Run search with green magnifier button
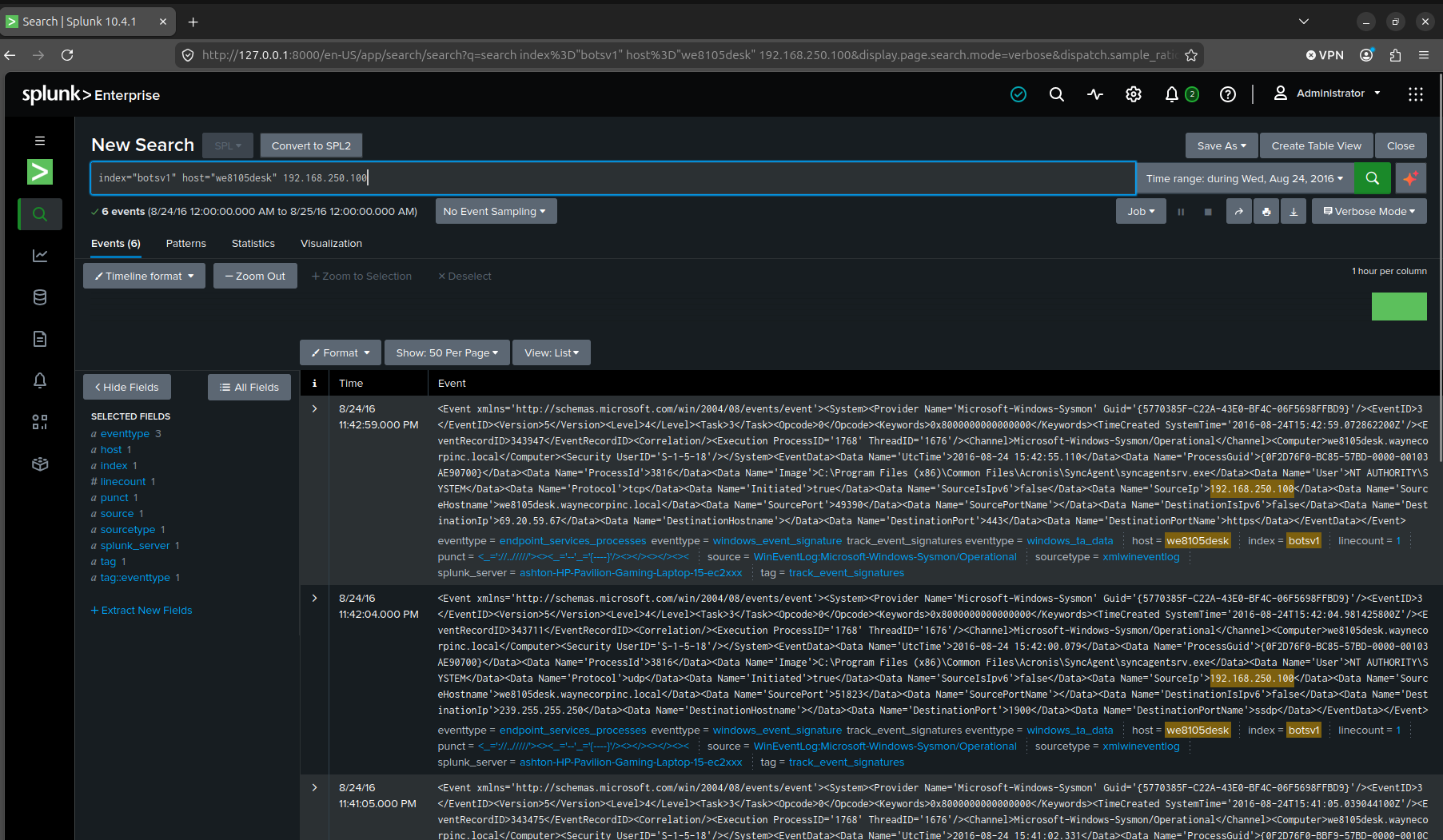The height and width of the screenshot is (840, 1443). click(x=1373, y=178)
